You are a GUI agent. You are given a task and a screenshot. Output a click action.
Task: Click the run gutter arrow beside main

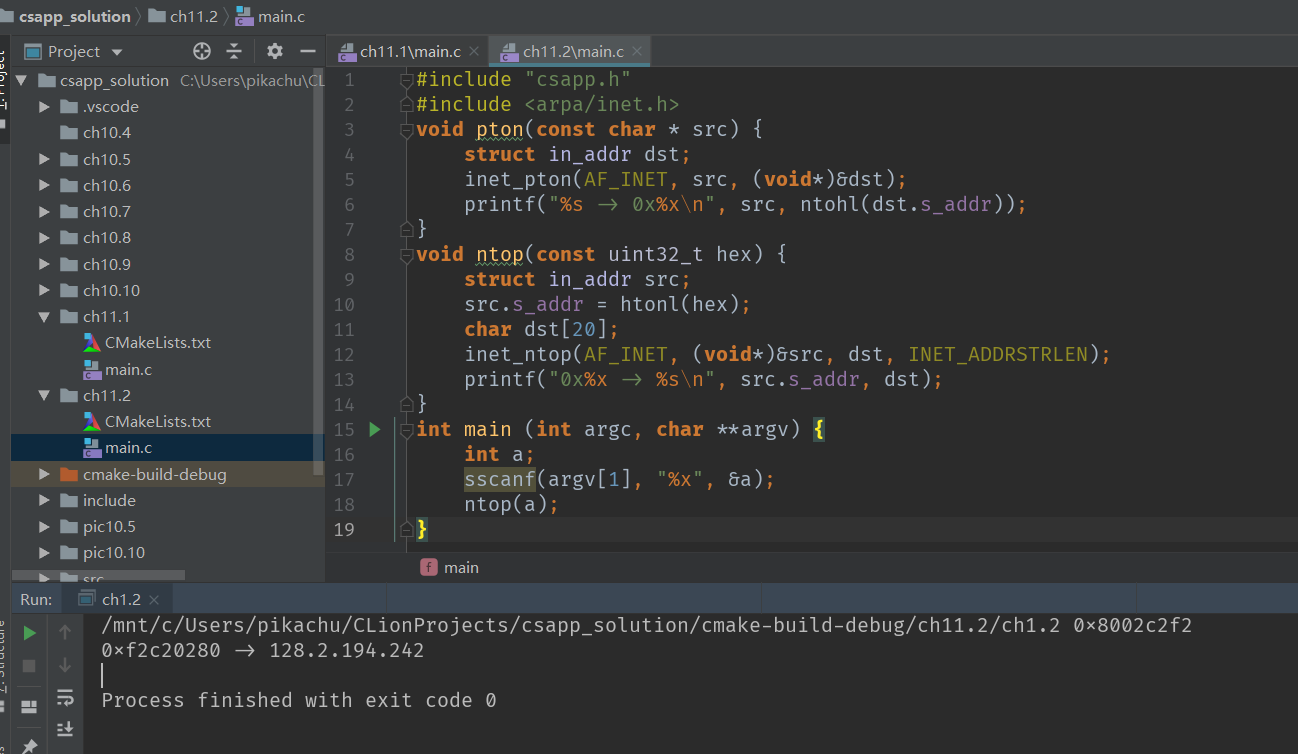pos(375,429)
